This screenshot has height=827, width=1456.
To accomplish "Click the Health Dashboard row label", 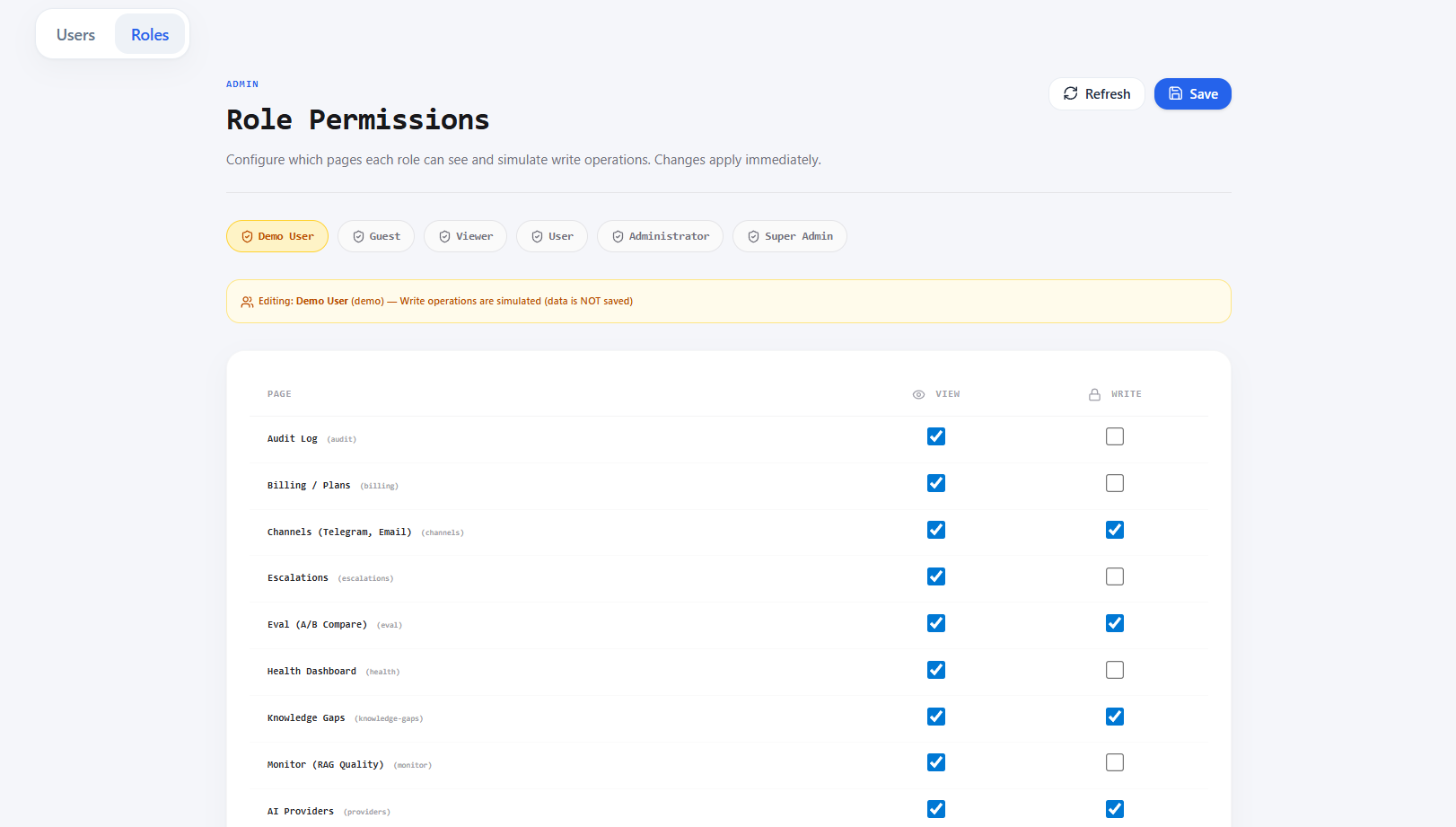I will [x=311, y=672].
